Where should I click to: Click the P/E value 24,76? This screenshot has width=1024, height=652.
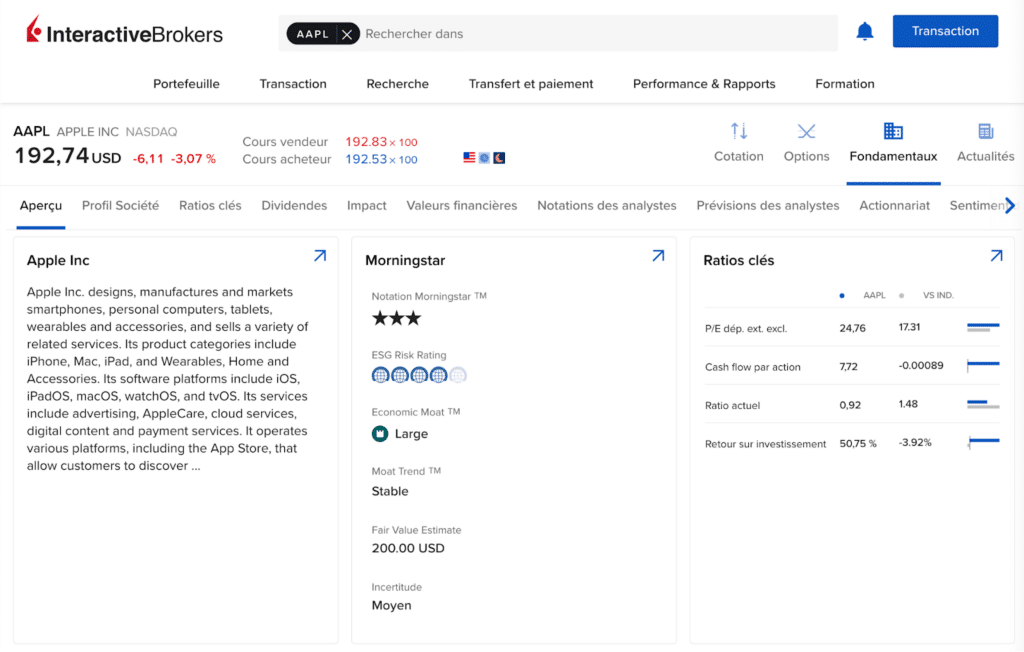coord(852,328)
